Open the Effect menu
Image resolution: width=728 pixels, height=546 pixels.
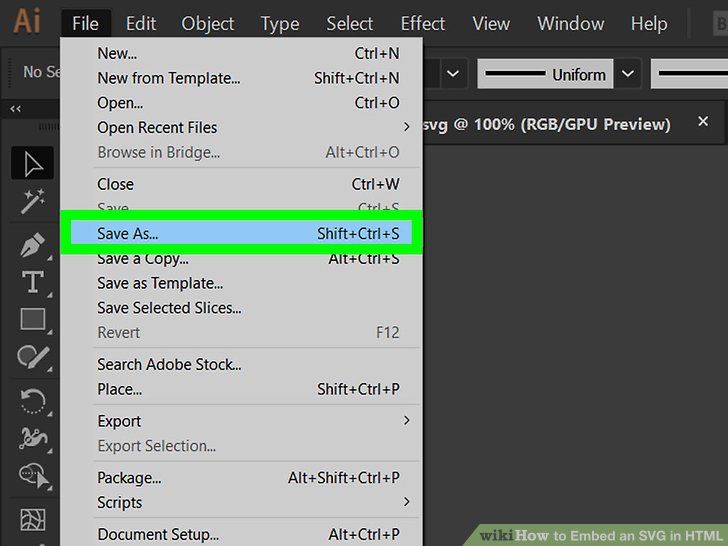[x=422, y=23]
